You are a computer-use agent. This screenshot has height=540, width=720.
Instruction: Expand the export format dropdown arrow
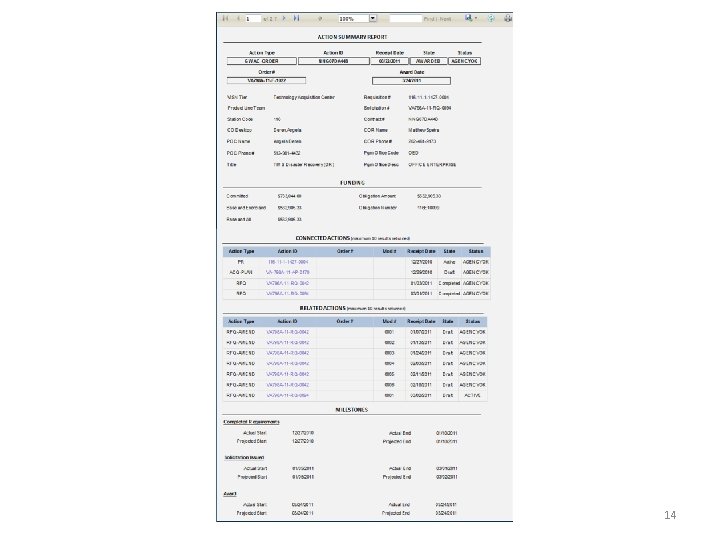(x=476, y=18)
